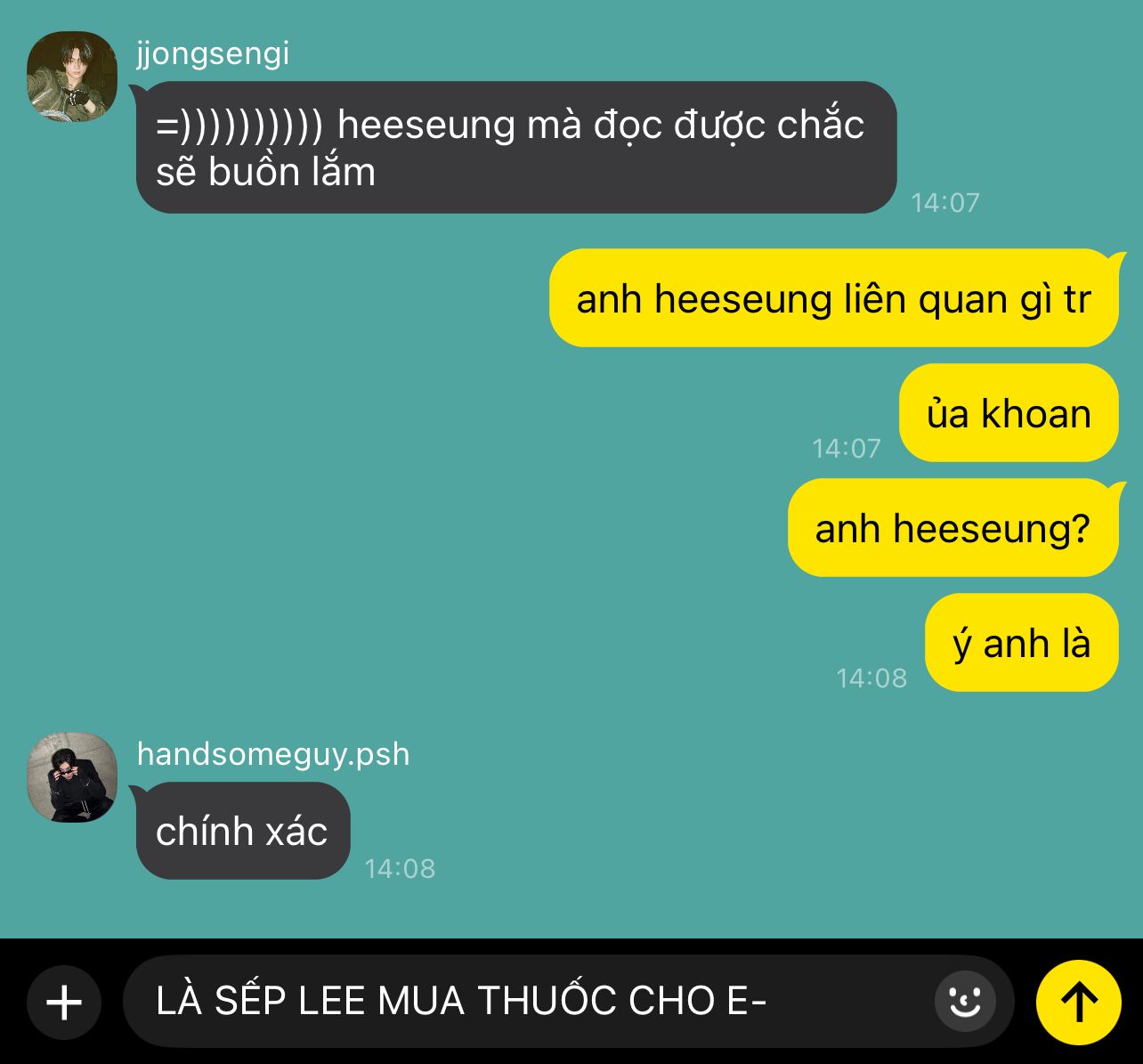Focus the message text input field
The height and width of the screenshot is (1064, 1143).
click(x=569, y=1002)
